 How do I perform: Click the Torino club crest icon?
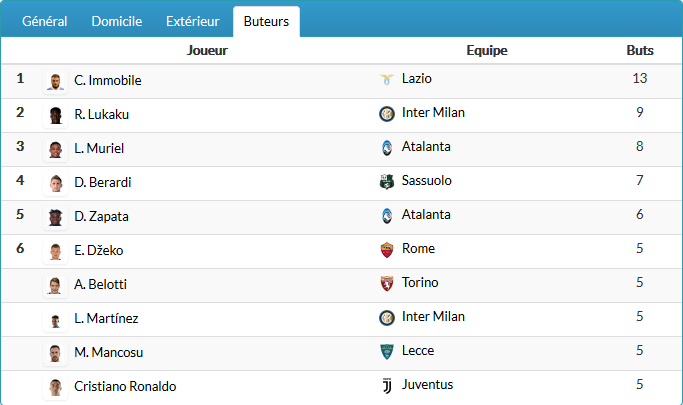(387, 283)
